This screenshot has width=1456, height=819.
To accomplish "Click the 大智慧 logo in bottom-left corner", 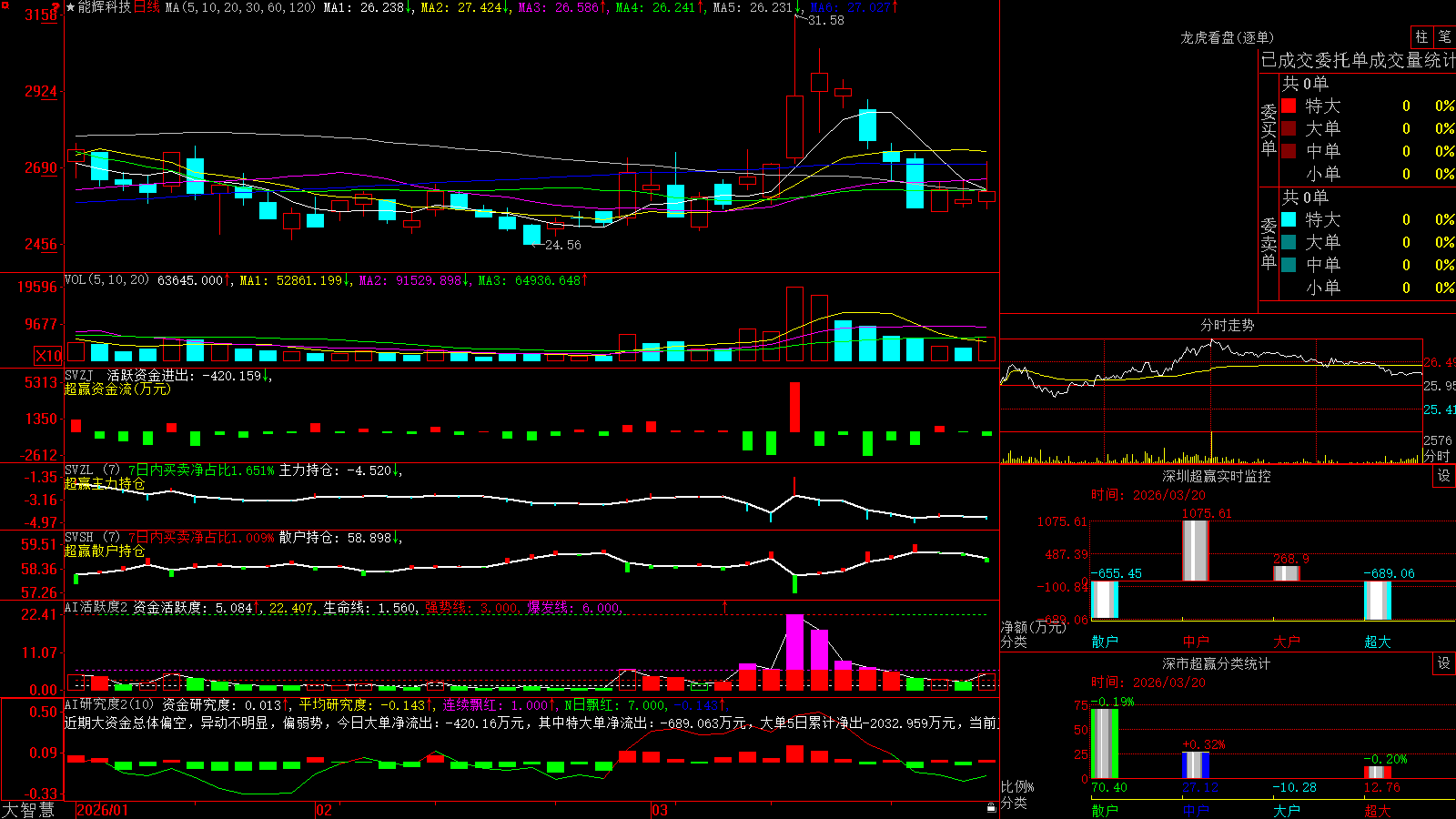I will click(x=28, y=810).
